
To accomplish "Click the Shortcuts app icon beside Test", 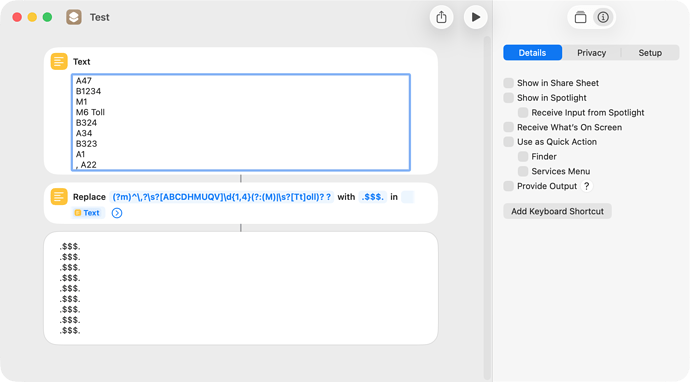I will click(74, 17).
